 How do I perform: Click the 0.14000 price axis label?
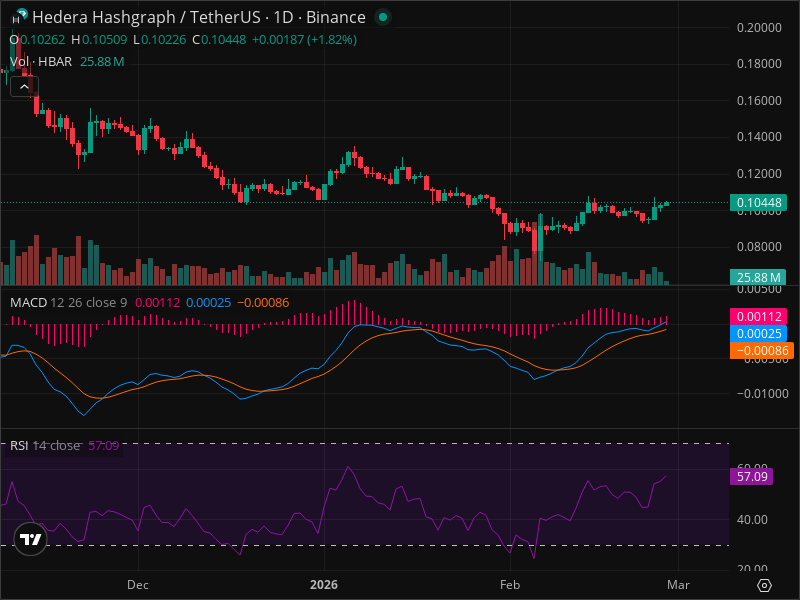pos(759,137)
